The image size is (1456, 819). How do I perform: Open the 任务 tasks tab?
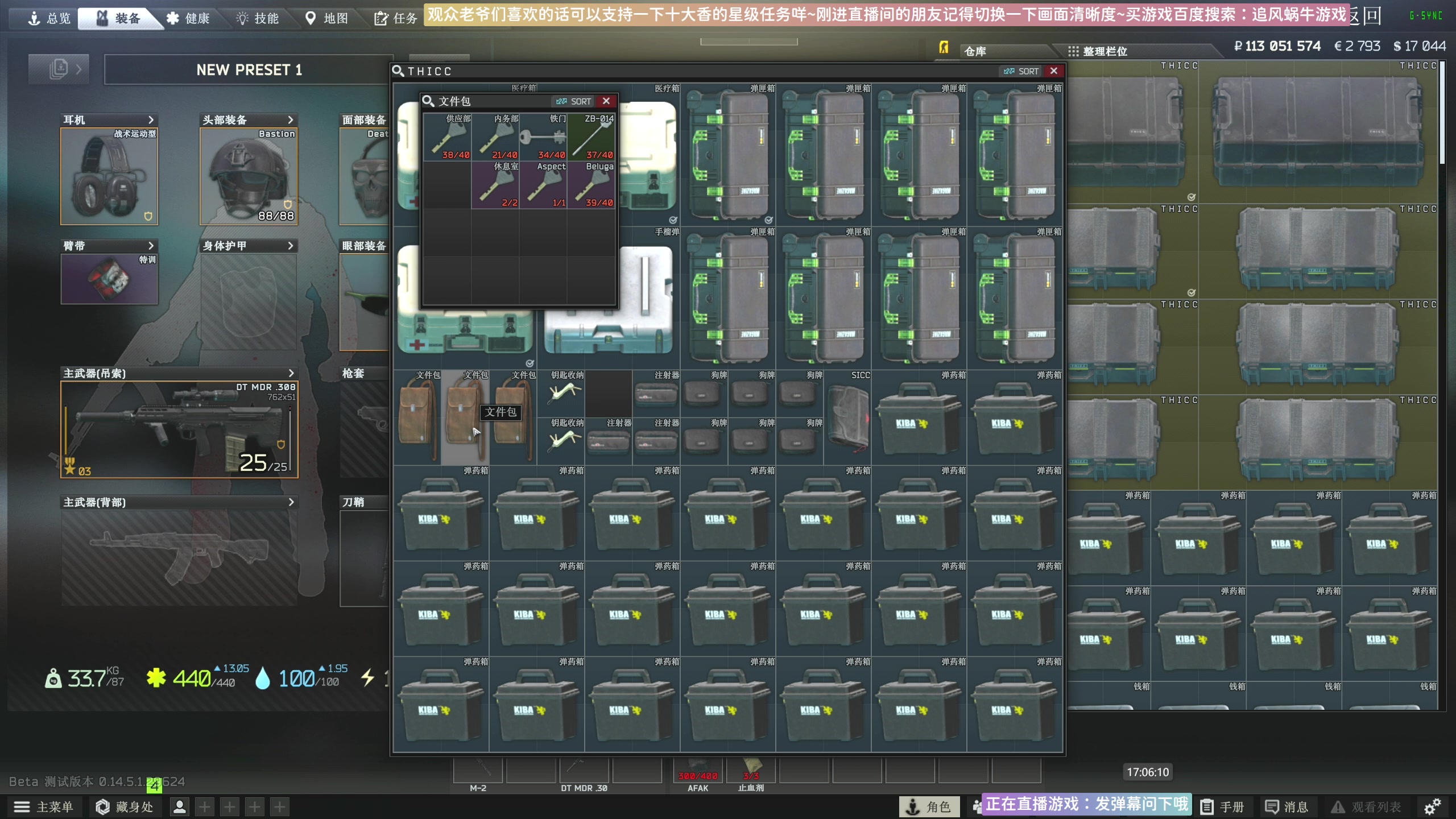[x=396, y=18]
